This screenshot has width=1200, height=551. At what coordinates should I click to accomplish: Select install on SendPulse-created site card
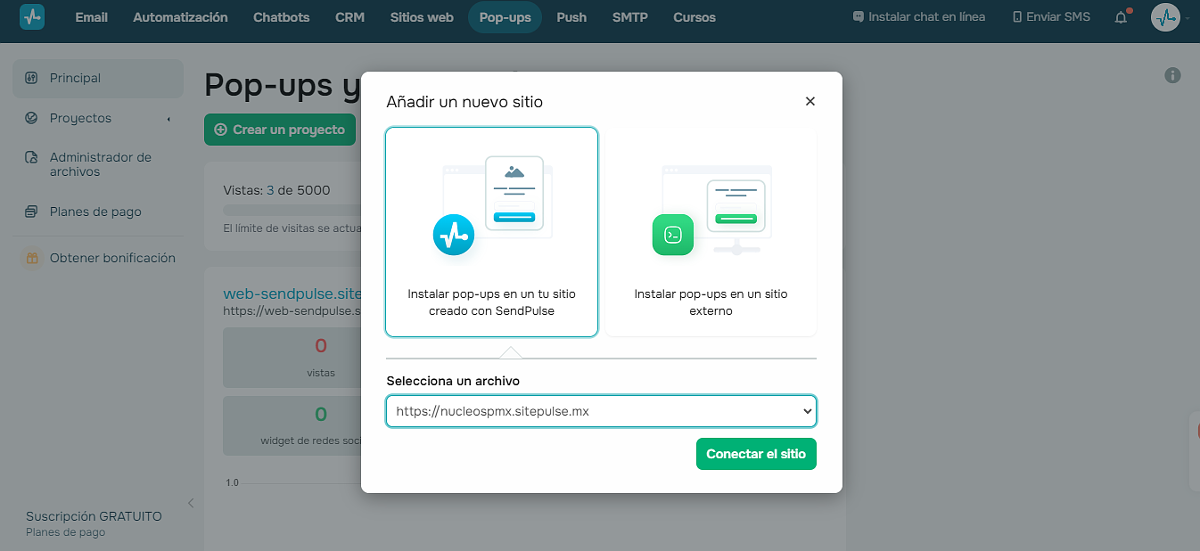point(492,232)
